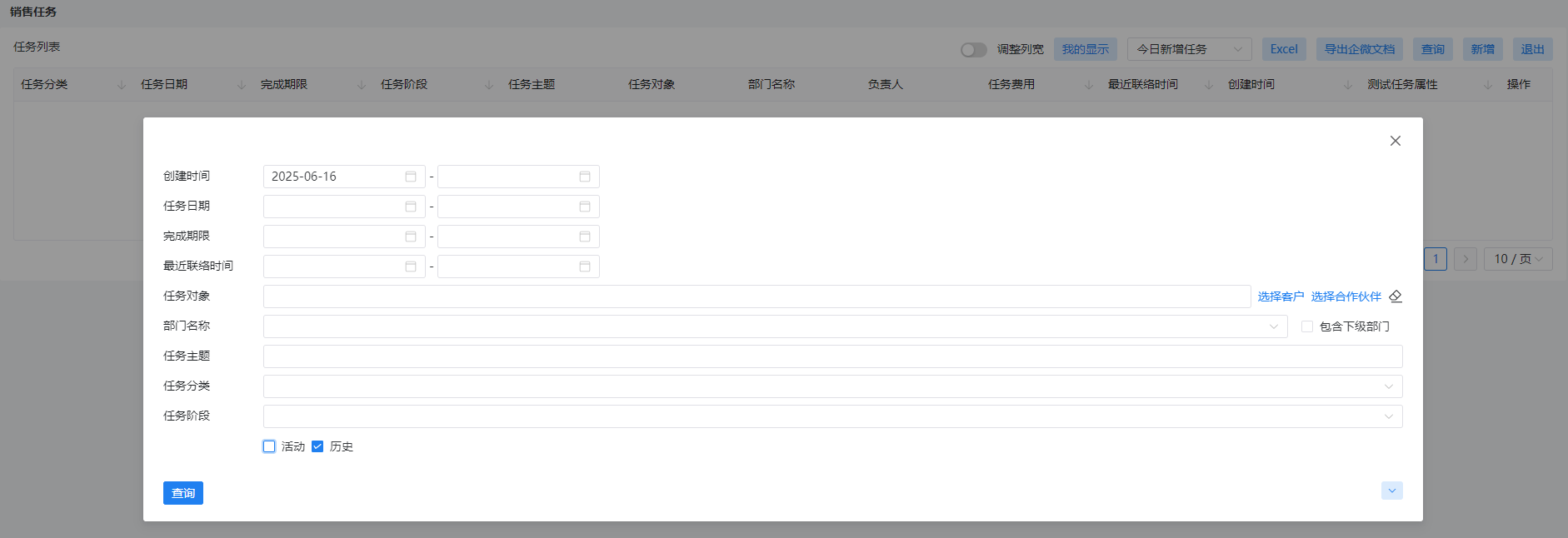1568x538 pixels.
Task: Open the 部门名称 dropdown
Action: pyautogui.click(x=776, y=326)
